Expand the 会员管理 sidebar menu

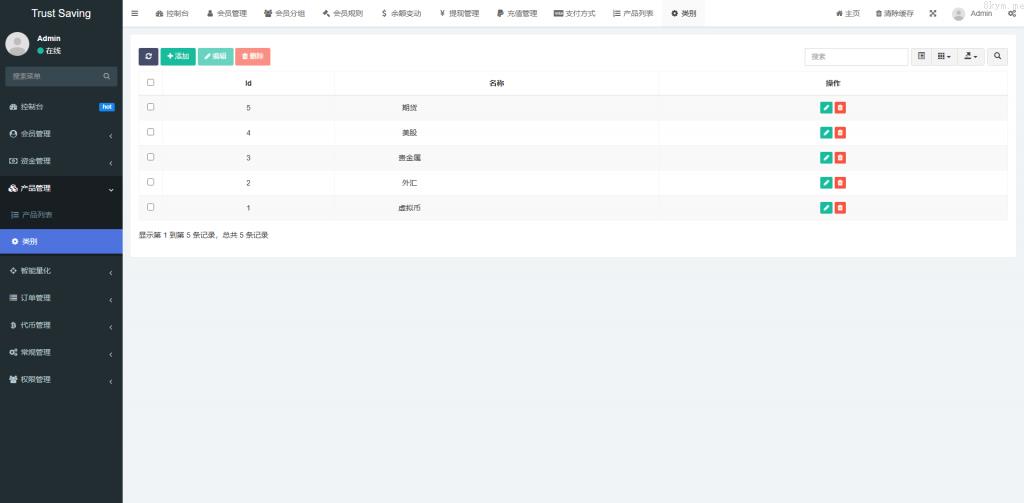click(x=61, y=134)
